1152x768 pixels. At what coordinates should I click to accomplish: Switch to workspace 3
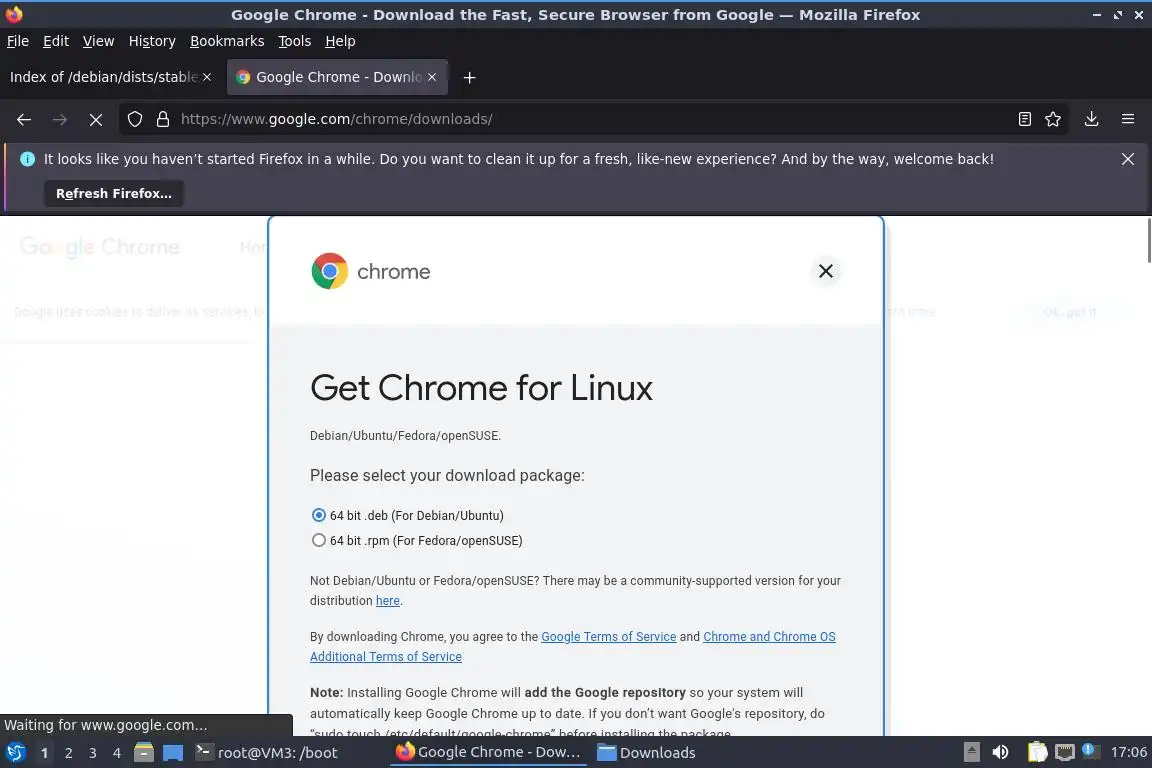[x=93, y=753]
